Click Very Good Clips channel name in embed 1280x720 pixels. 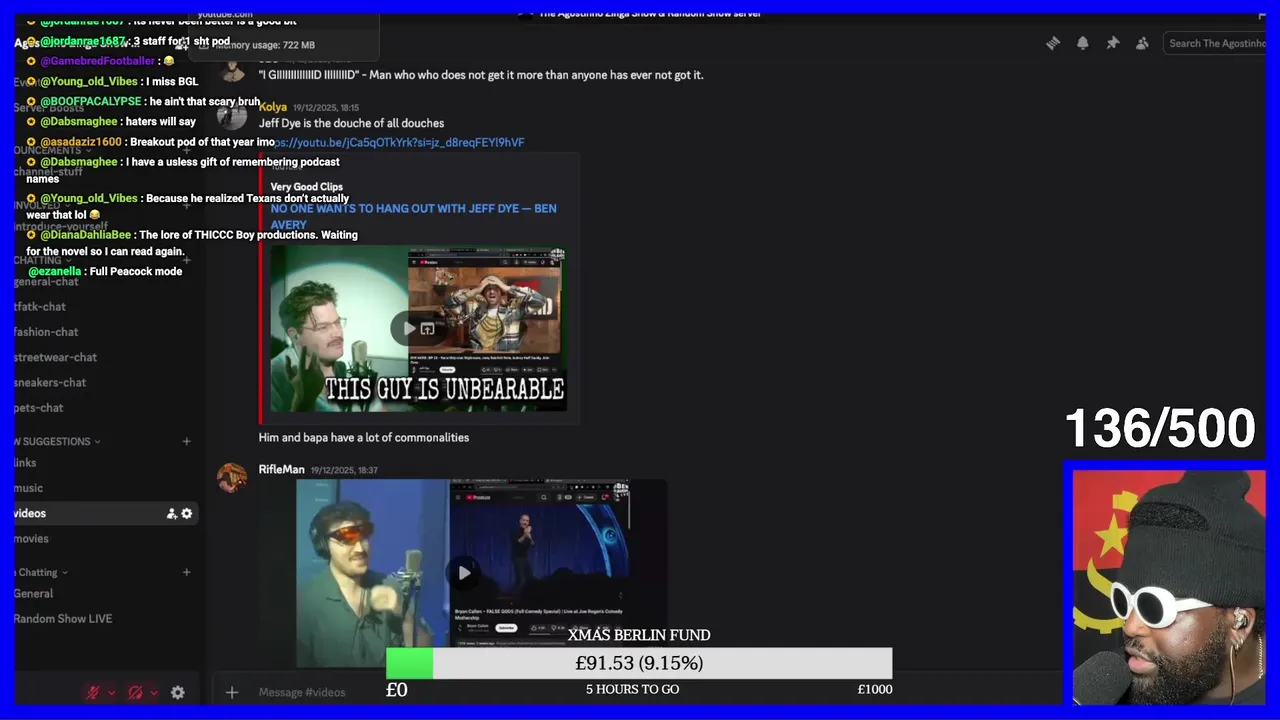click(306, 187)
